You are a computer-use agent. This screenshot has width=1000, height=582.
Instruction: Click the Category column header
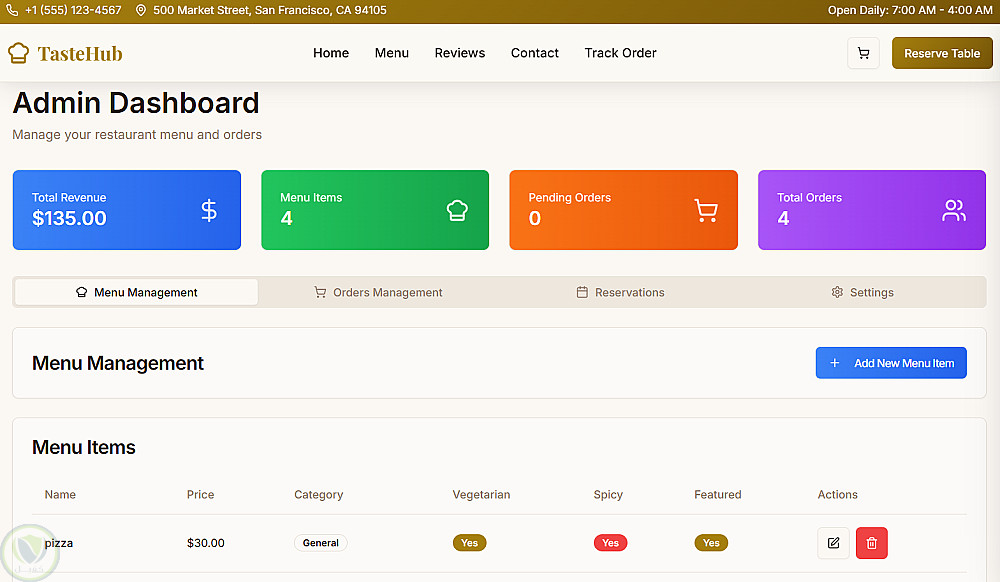point(318,495)
